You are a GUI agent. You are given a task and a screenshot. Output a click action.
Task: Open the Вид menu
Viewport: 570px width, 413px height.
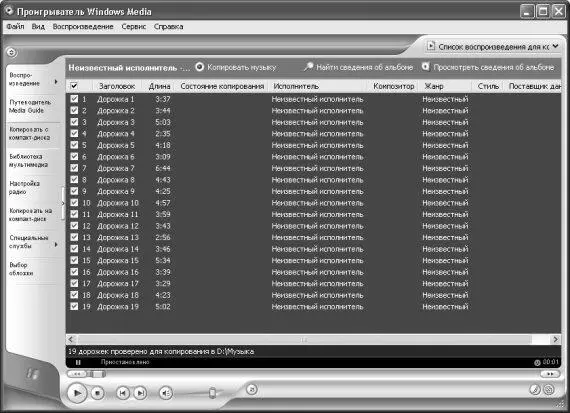[x=38, y=27]
